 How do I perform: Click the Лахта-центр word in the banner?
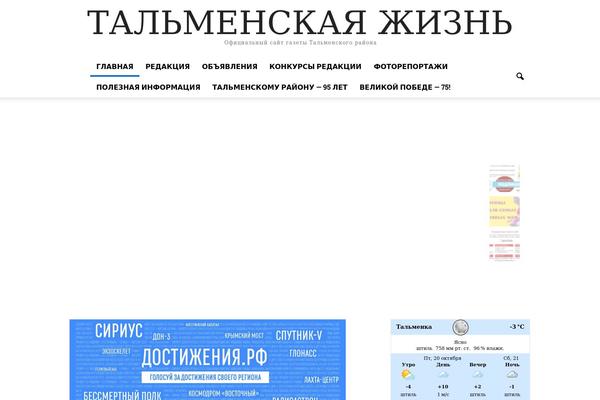pos(321,380)
